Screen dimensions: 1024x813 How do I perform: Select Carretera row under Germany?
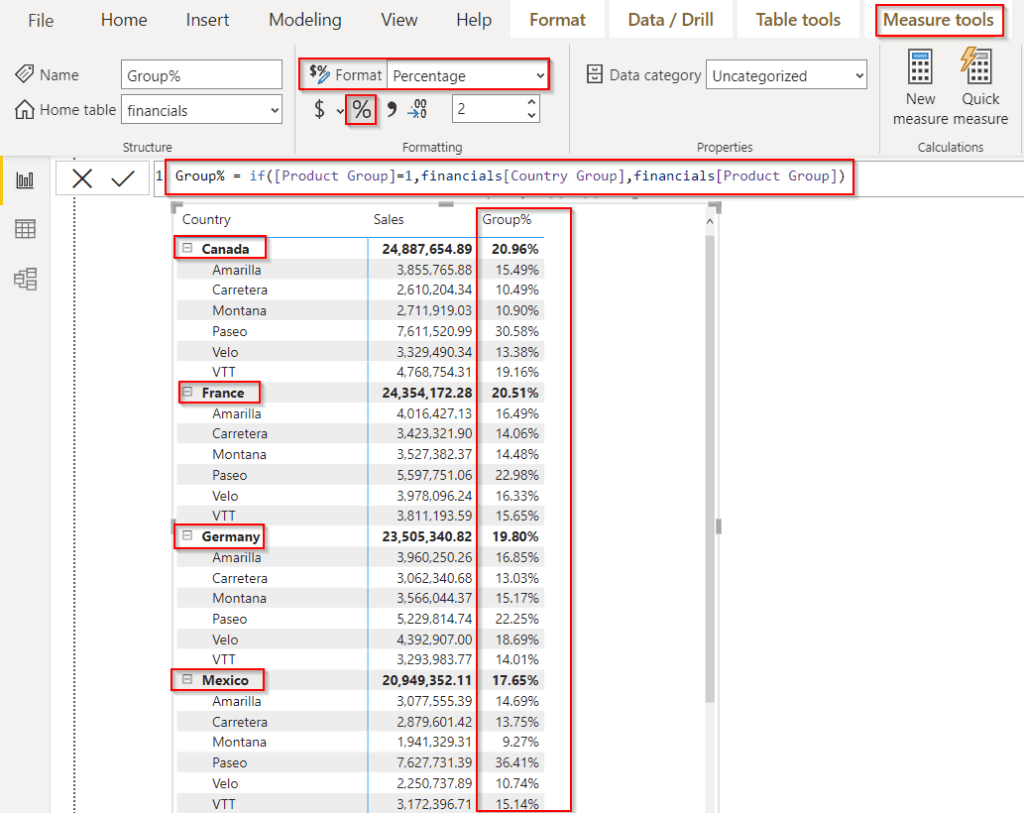(359, 578)
